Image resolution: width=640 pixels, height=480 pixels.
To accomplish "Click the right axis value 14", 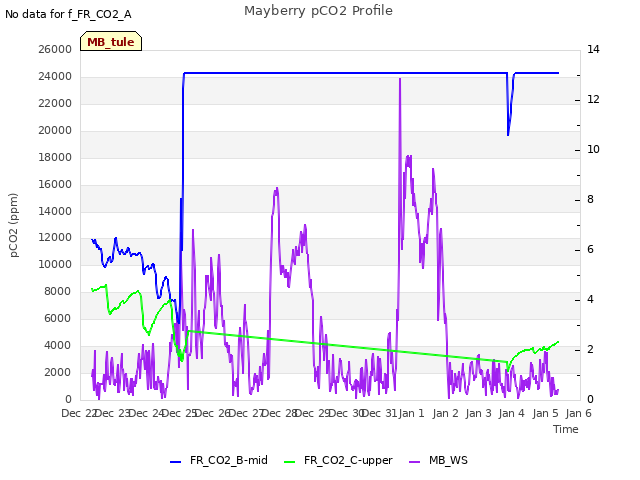I will click(x=593, y=49).
